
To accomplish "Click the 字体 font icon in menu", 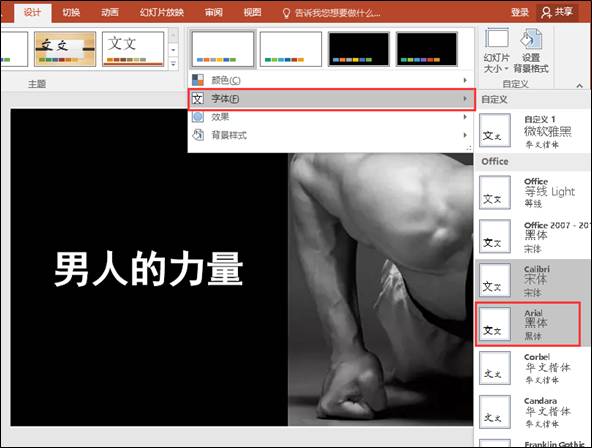I will point(198,99).
